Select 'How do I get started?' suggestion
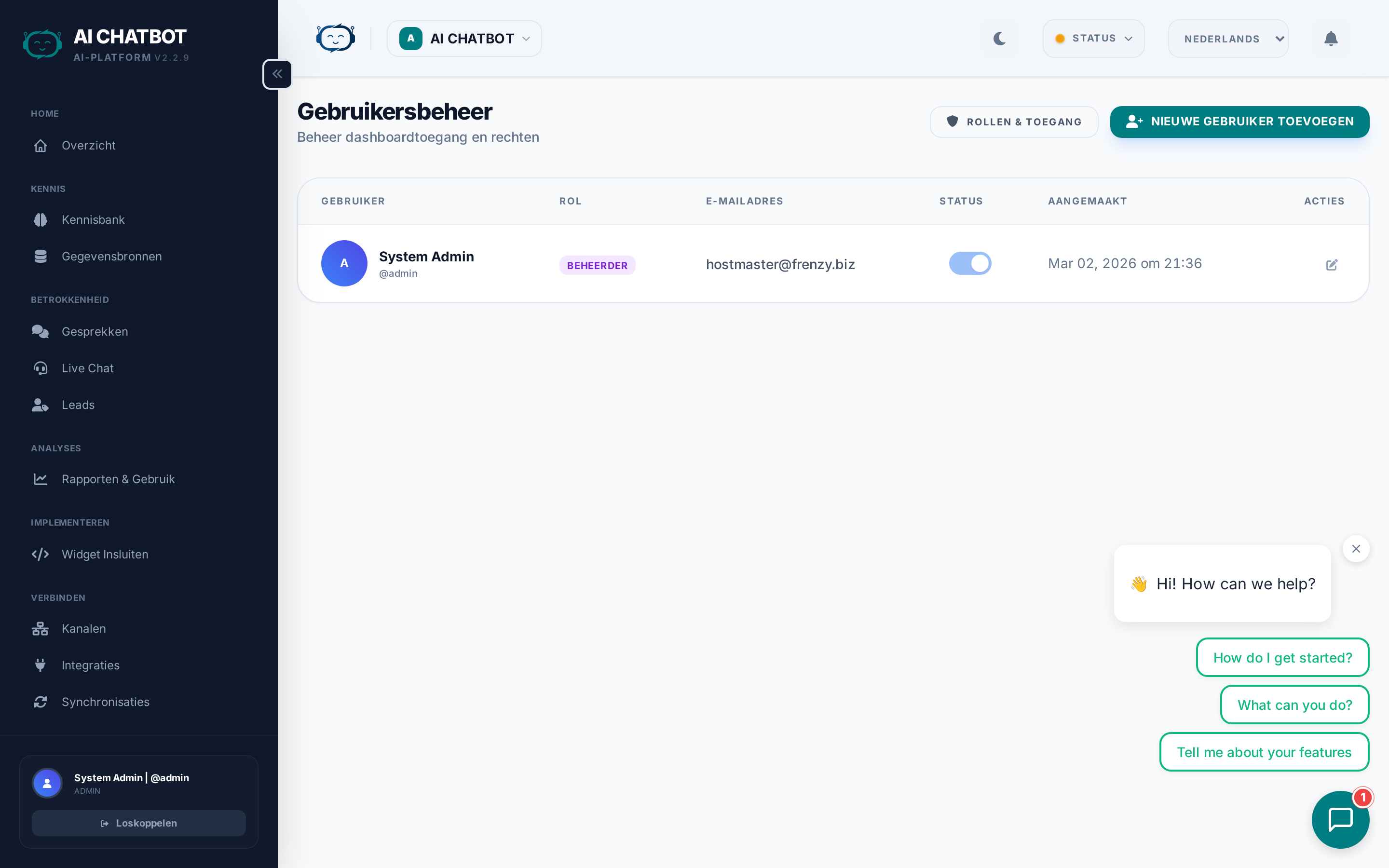 point(1282,657)
